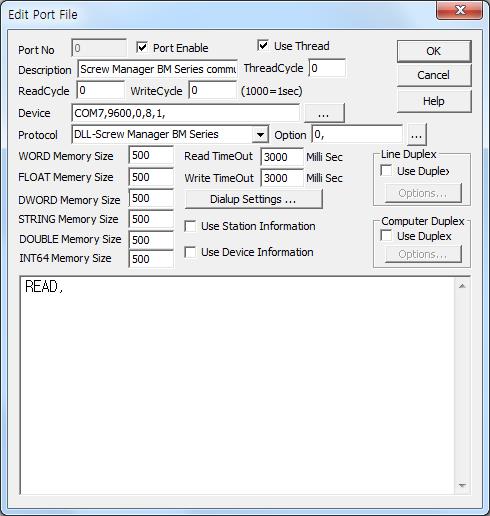Click the scroll up arrow in text area
This screenshot has width=490, height=516.
pyautogui.click(x=462, y=286)
